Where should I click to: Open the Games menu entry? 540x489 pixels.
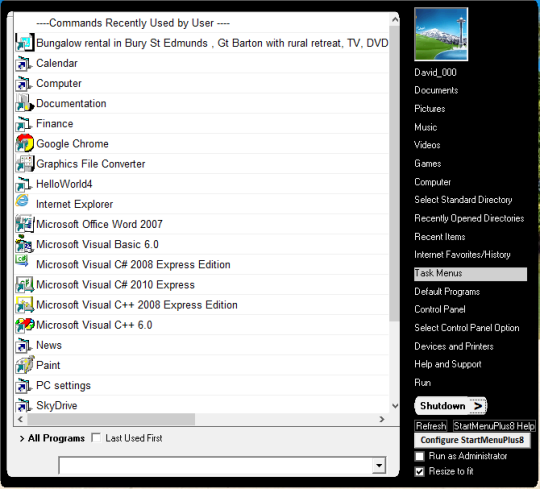click(x=428, y=164)
